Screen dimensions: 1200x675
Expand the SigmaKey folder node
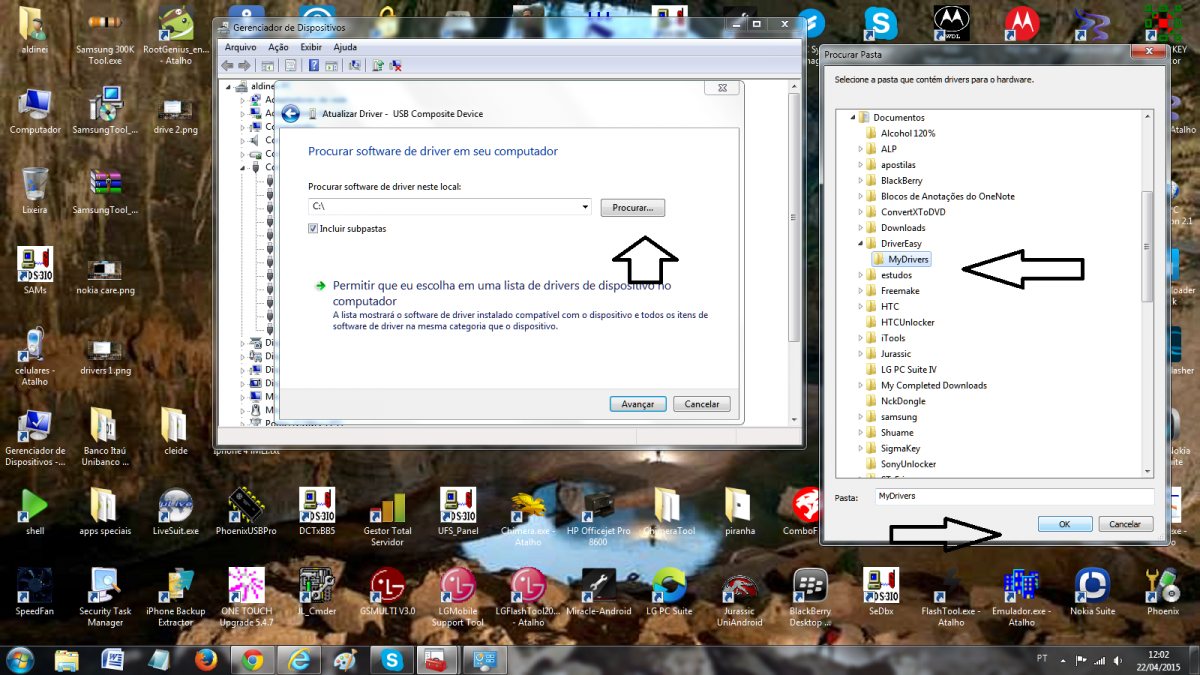click(x=860, y=449)
